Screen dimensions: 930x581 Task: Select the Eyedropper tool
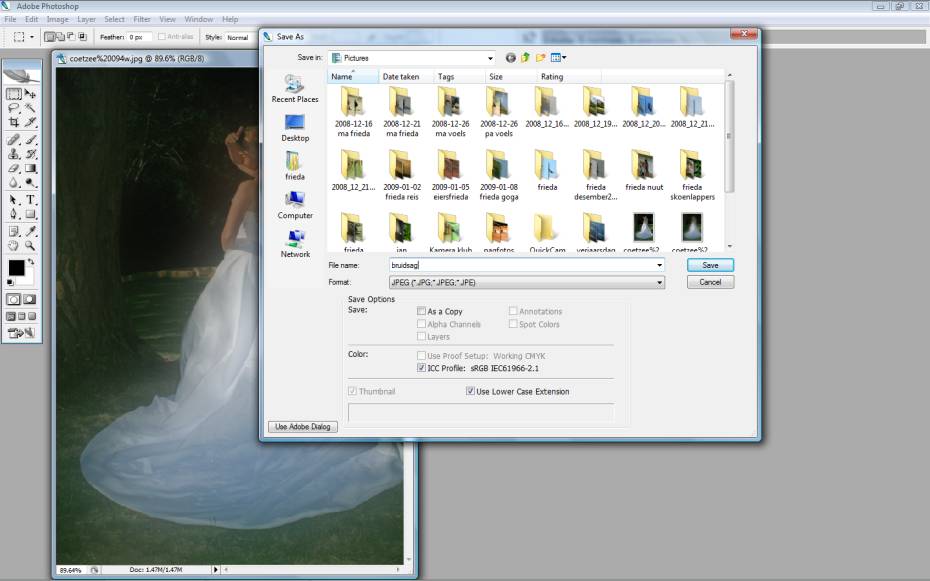[x=30, y=231]
